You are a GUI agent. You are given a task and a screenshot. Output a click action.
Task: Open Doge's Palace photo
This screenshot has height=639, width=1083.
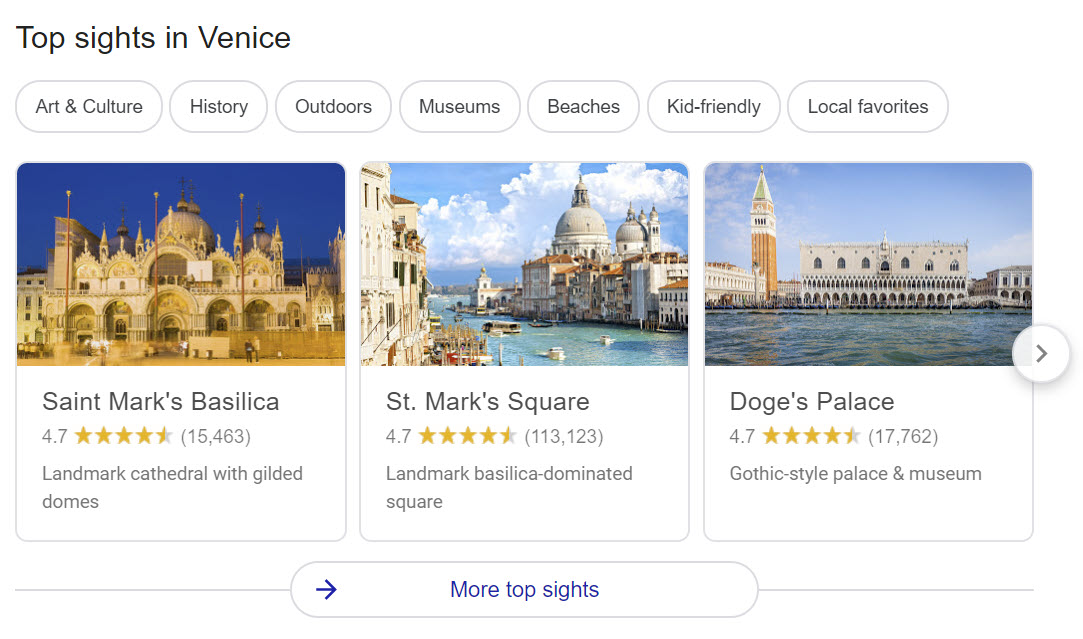[x=868, y=264]
